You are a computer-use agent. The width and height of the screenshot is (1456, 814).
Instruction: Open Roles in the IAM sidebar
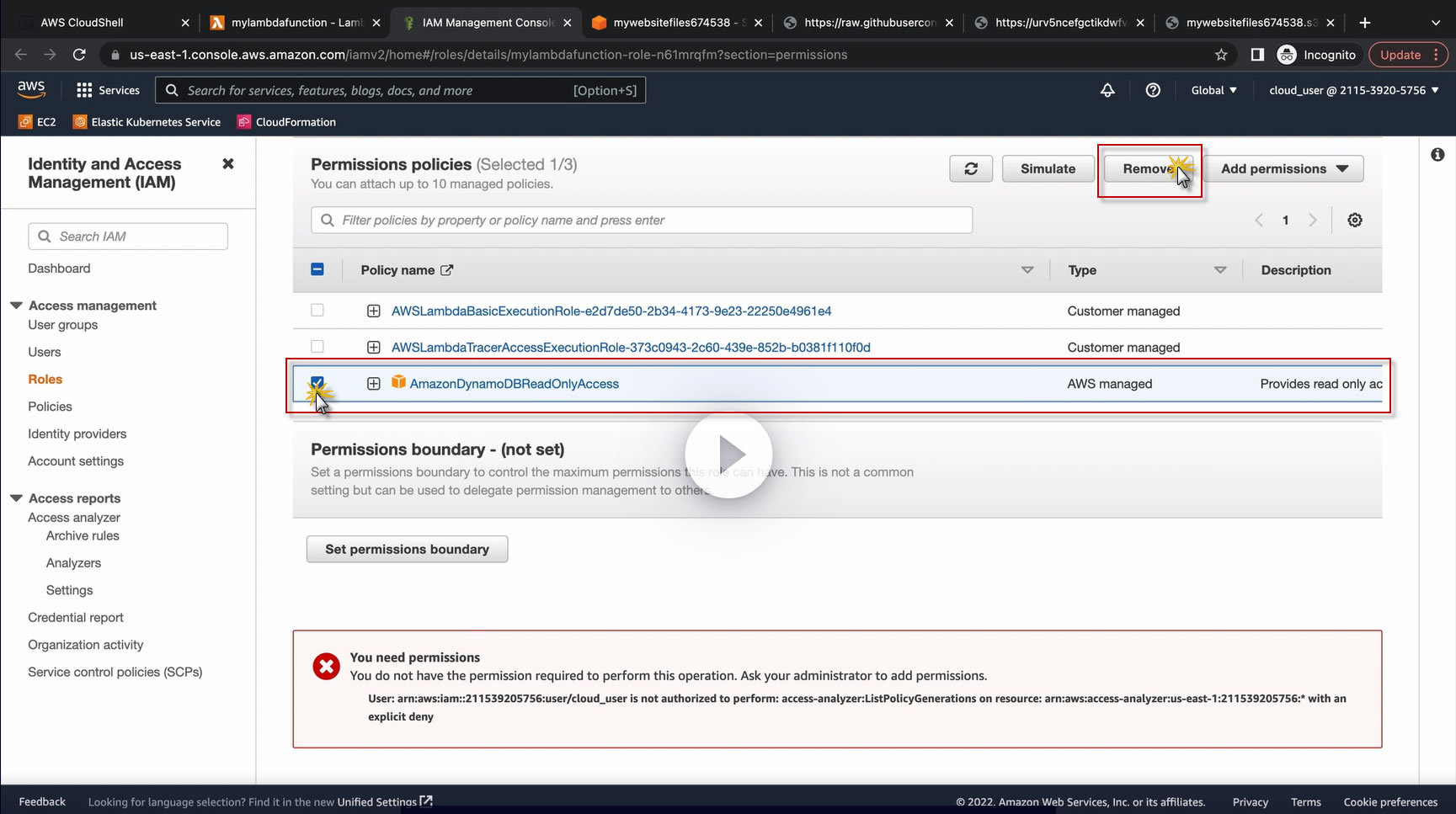click(x=45, y=379)
